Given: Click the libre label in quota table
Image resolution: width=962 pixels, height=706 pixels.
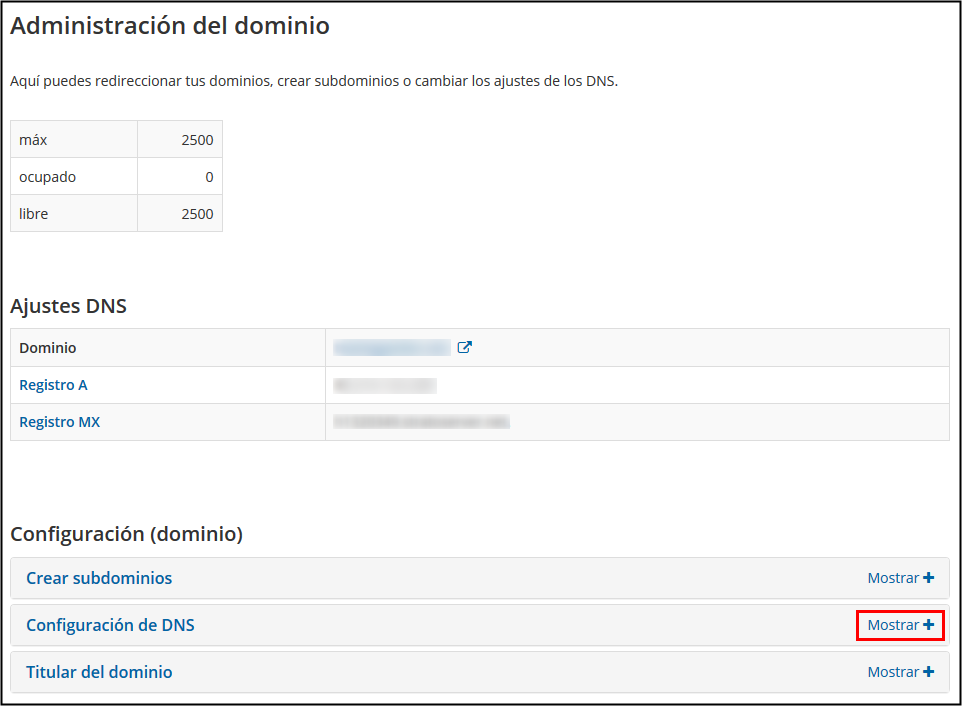Looking at the screenshot, I should (33, 214).
